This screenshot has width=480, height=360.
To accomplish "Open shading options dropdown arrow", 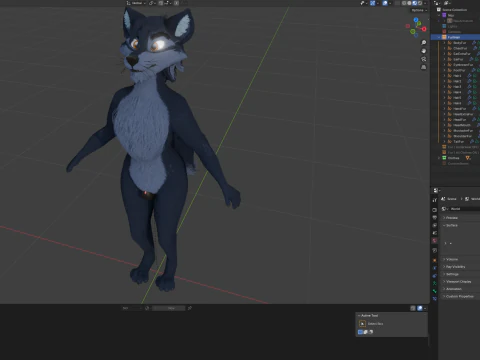I will pos(425,3).
